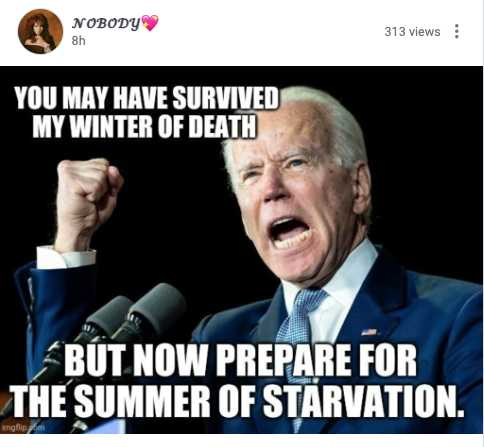The height and width of the screenshot is (447, 484).
Task: Click the 'YOU MAY HAVE SURVIVED' caption text
Action: click(146, 98)
